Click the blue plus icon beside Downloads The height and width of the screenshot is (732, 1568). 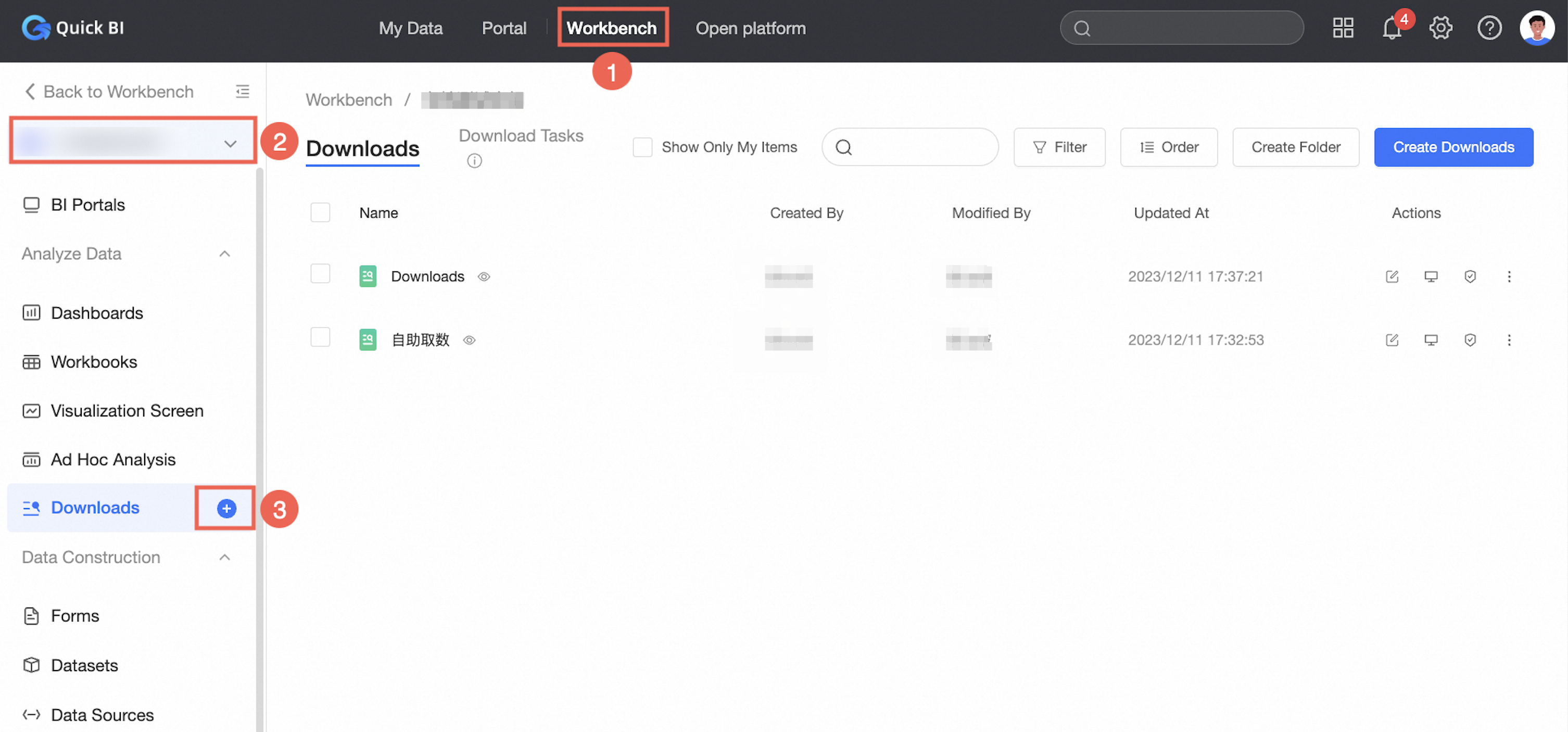click(226, 508)
